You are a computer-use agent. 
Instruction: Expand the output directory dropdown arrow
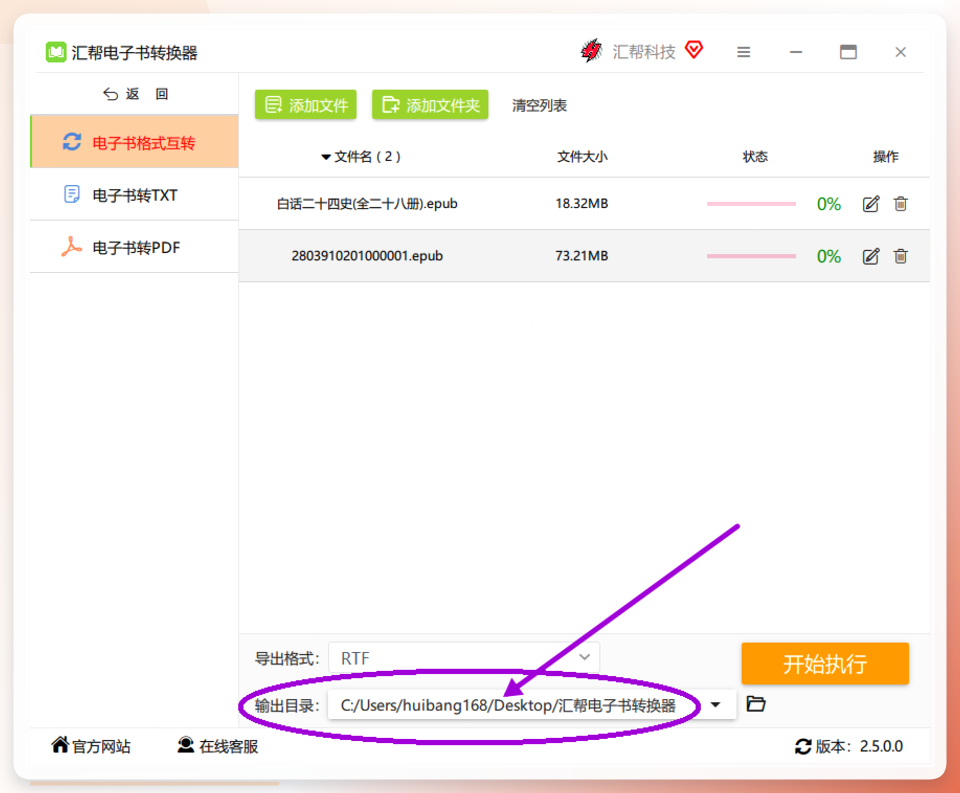[x=715, y=705]
